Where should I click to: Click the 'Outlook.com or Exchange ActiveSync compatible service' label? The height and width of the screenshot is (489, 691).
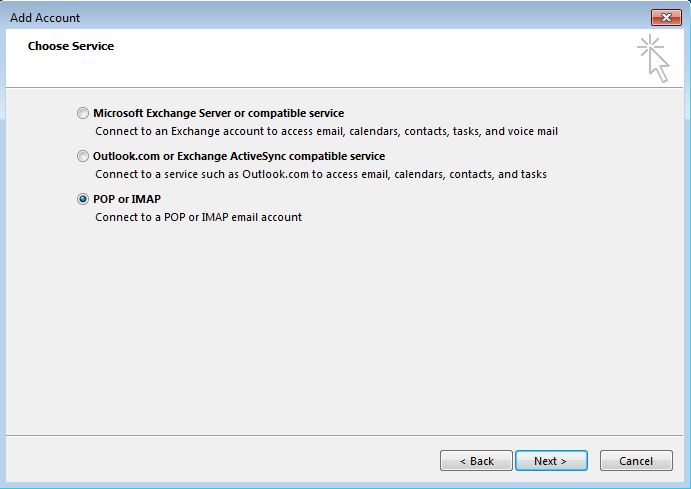(238, 157)
